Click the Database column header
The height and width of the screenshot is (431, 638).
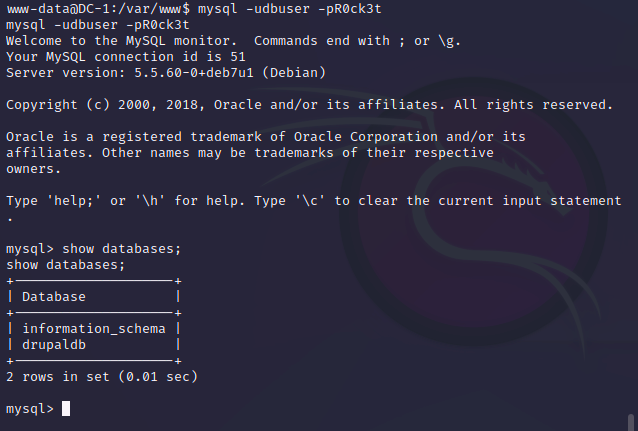pos(54,297)
